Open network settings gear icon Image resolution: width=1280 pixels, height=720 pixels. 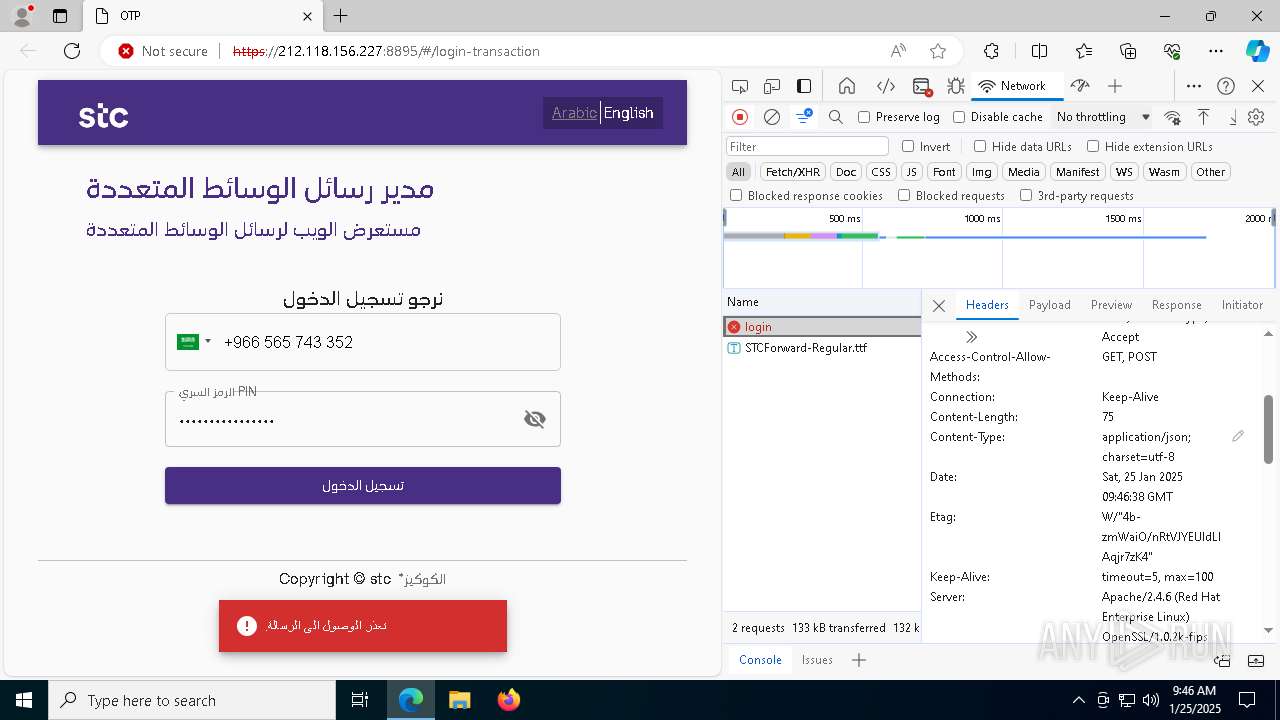pos(1257,117)
